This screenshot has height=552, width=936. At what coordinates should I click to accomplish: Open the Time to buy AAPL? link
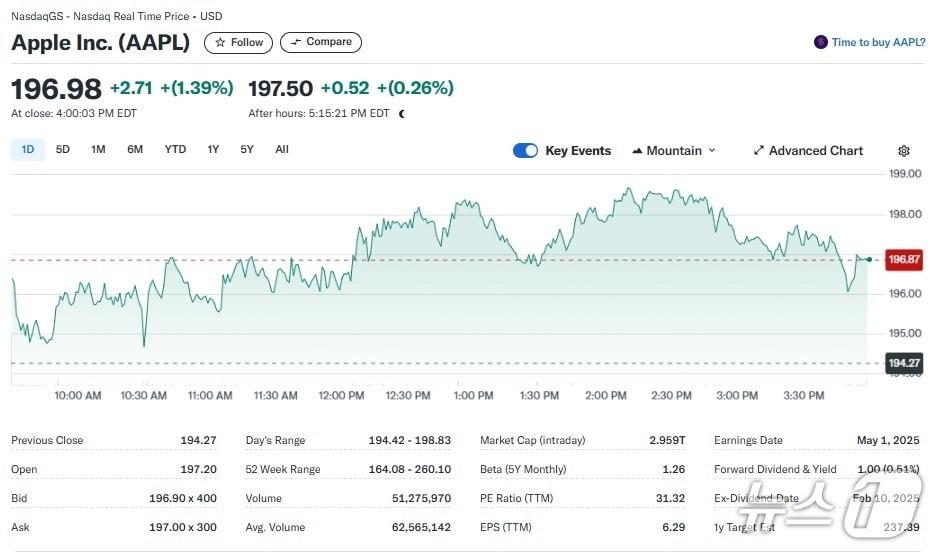pos(879,42)
